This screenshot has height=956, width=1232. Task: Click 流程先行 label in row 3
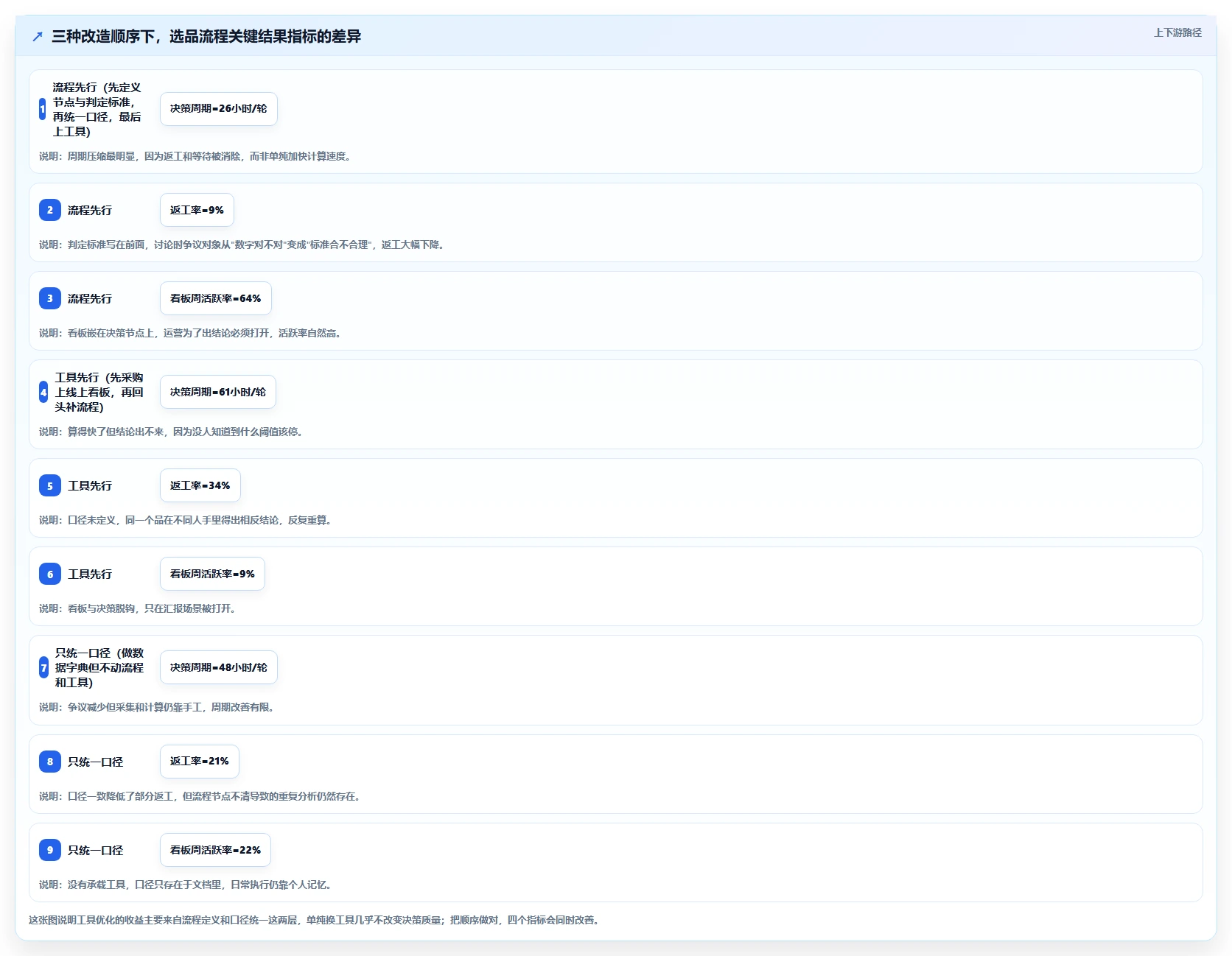click(x=90, y=298)
